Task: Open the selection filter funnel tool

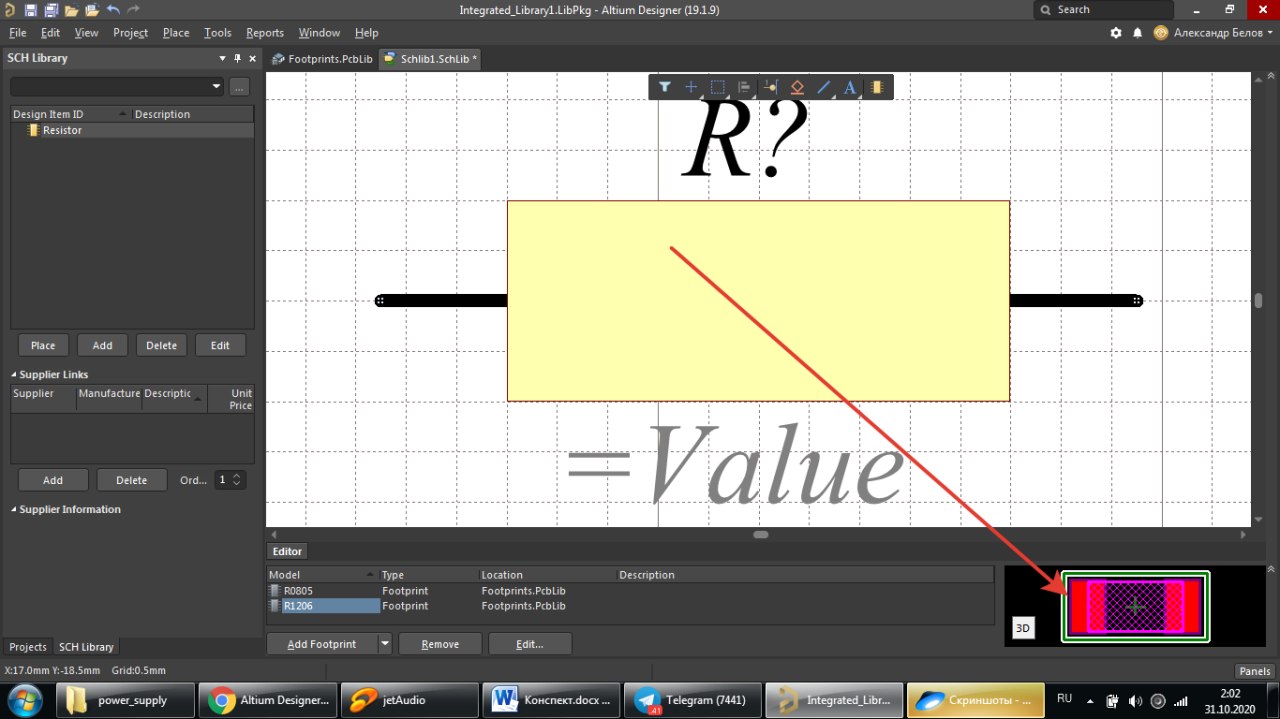Action: 664,87
